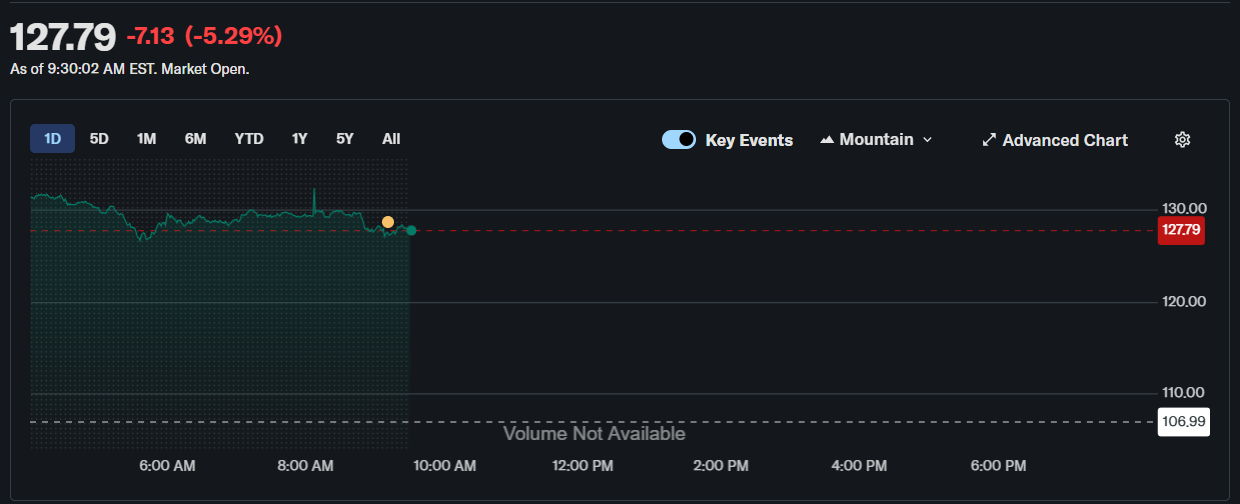Image resolution: width=1240 pixels, height=504 pixels.
Task: Click the (-5.29%) percent change
Action: click(233, 37)
